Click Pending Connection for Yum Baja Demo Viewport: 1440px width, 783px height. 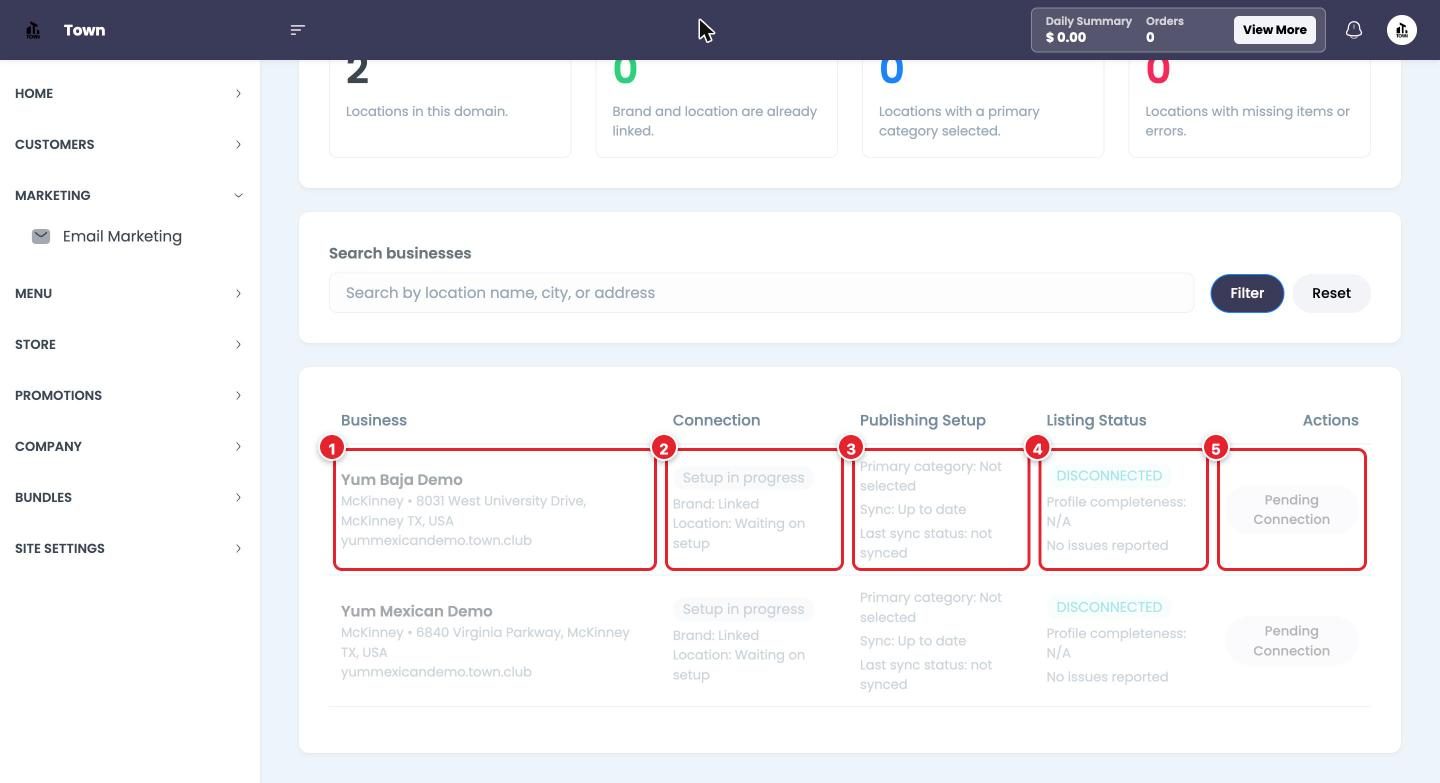click(x=1291, y=510)
